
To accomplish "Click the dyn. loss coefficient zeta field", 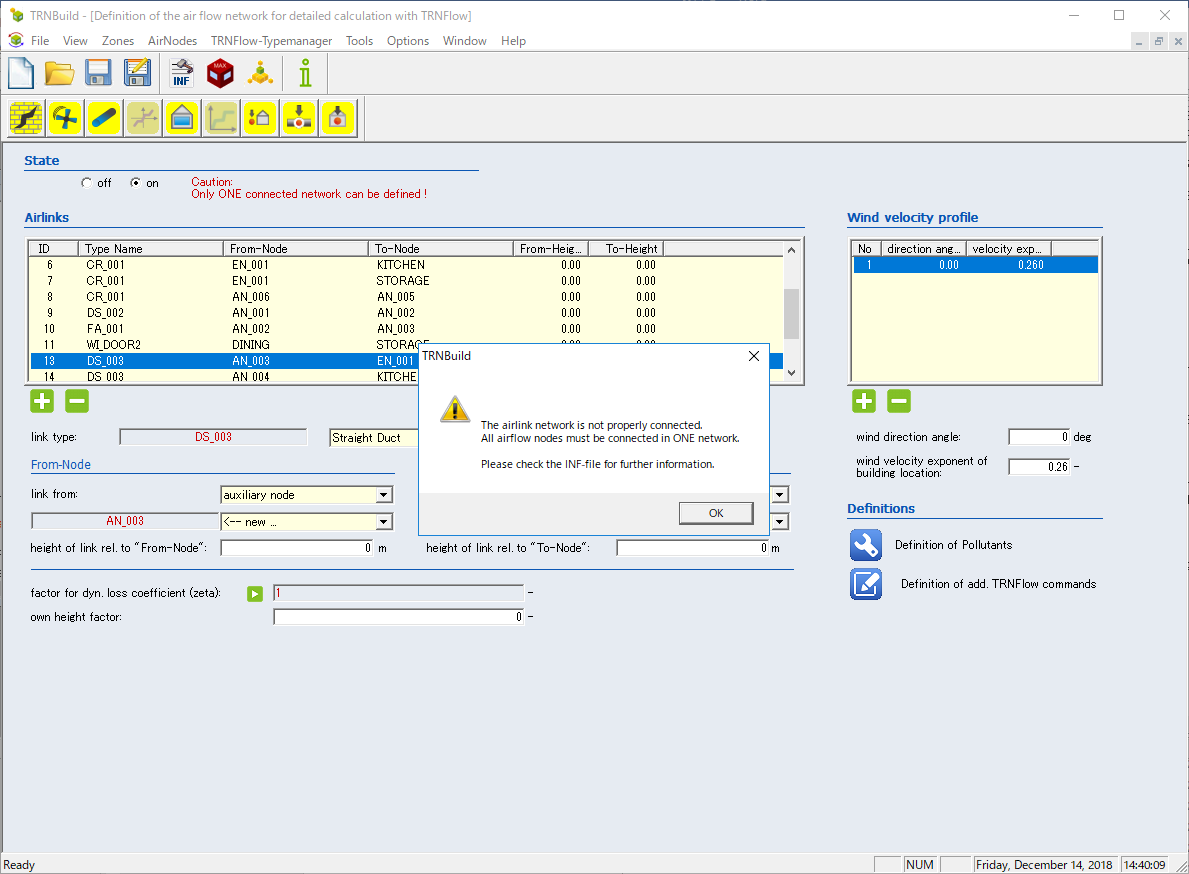I will tap(399, 593).
